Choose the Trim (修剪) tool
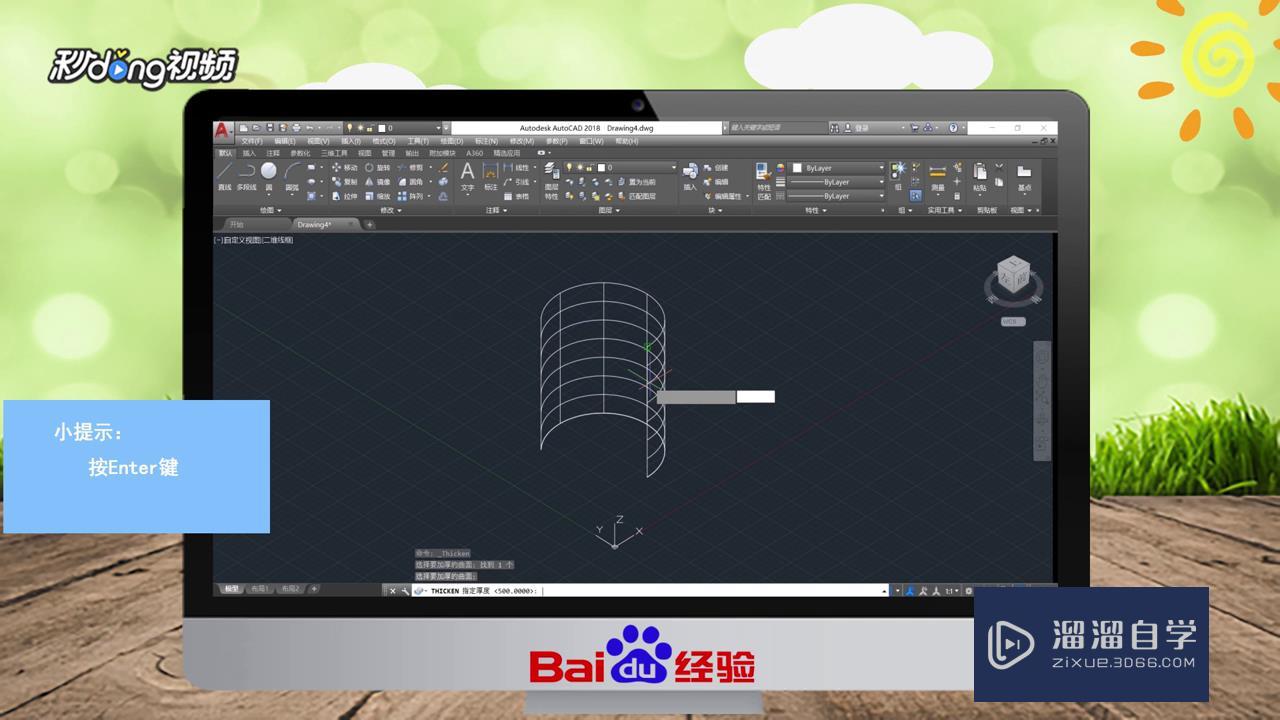 (412, 168)
